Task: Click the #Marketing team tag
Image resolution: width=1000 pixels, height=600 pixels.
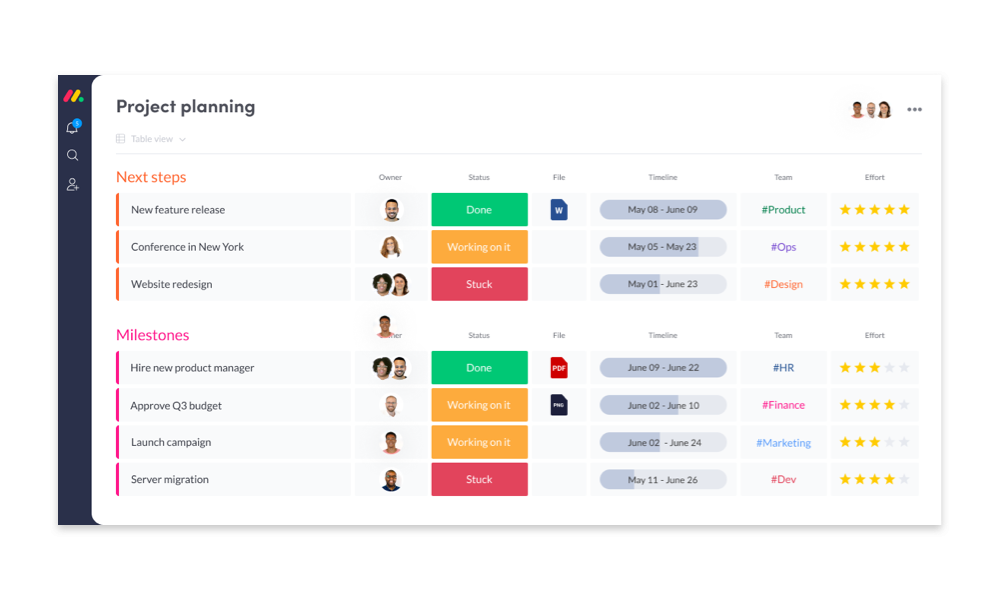Action: coord(783,443)
